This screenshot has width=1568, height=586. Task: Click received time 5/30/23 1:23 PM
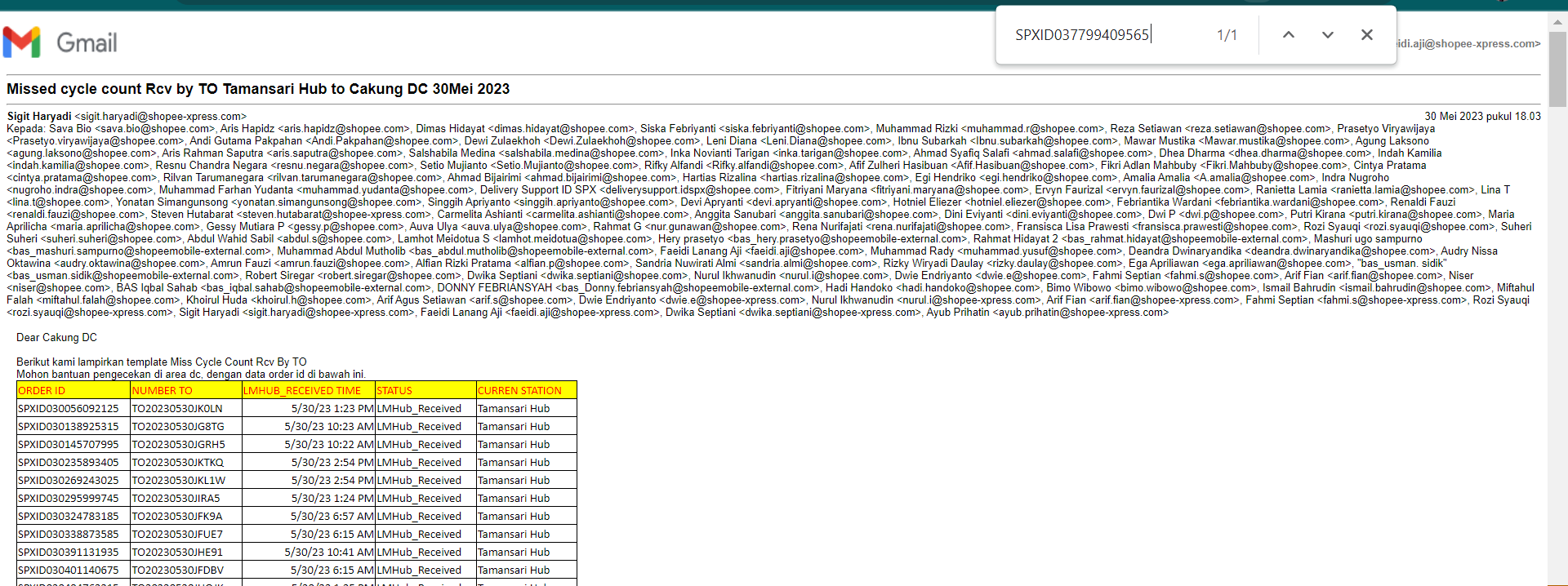pyautogui.click(x=332, y=409)
